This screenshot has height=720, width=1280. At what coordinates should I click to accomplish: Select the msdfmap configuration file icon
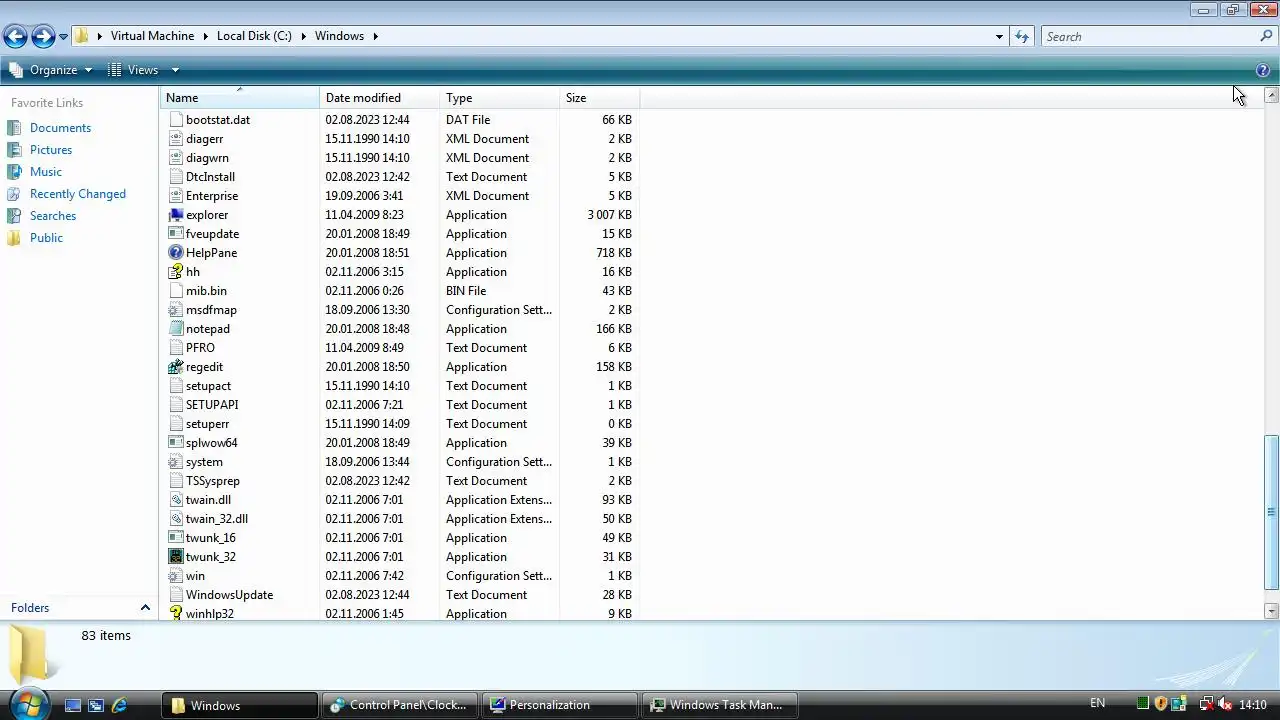click(x=176, y=310)
